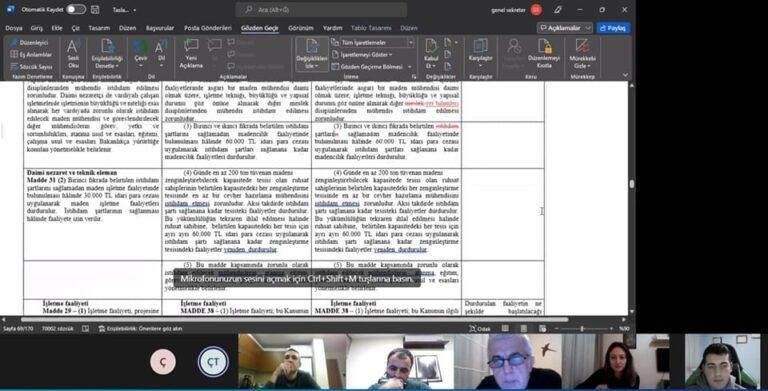Click the save icon in the title bar

click(95, 9)
